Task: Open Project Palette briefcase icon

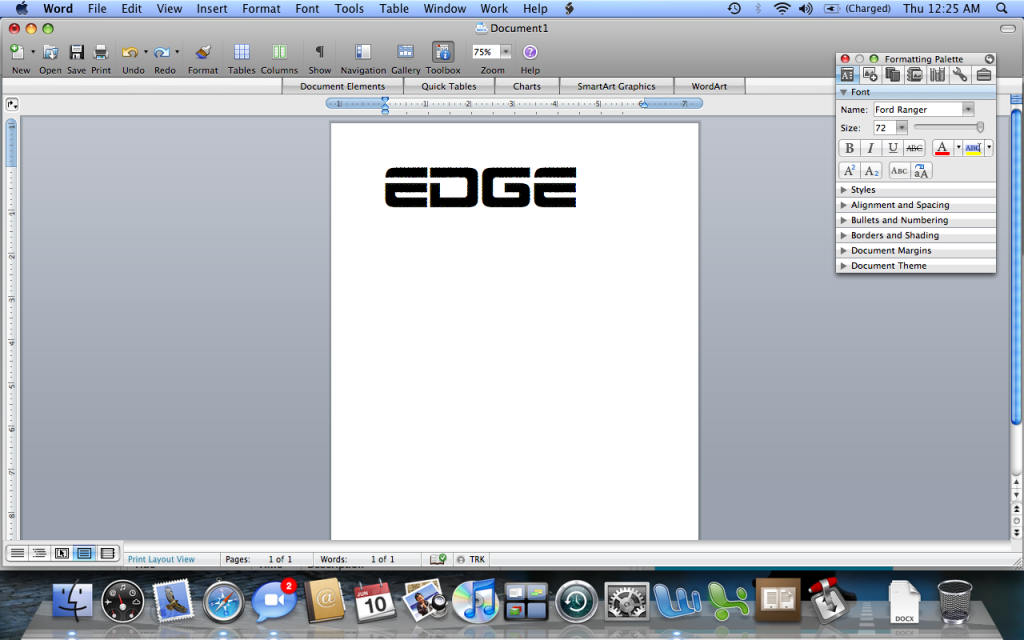Action: click(984, 74)
